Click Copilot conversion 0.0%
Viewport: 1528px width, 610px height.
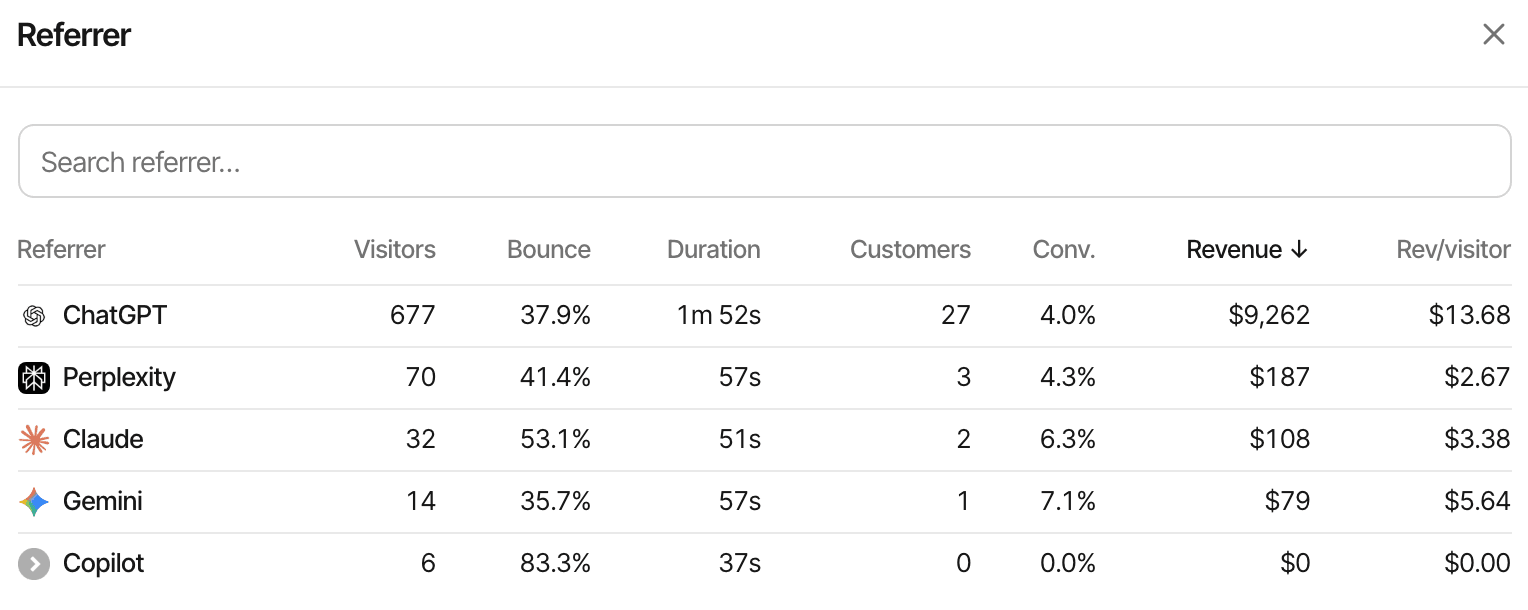tap(1068, 564)
